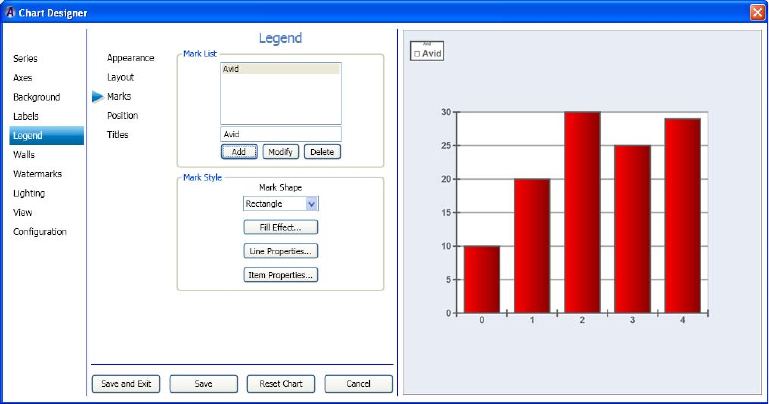Select the Marks subsection
Screen dimensions: 769x404
pos(119,96)
